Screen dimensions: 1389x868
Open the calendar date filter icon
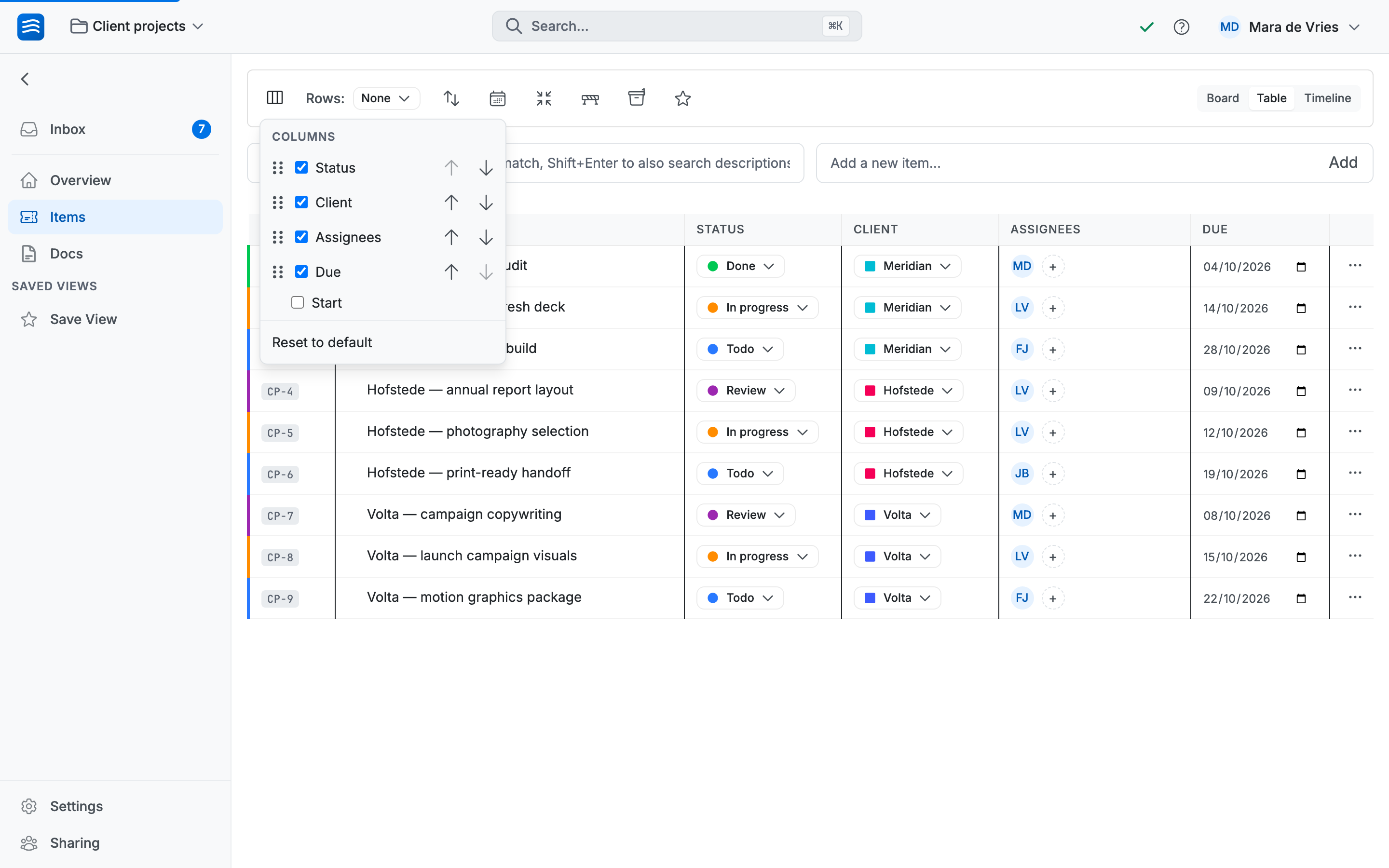coord(498,98)
